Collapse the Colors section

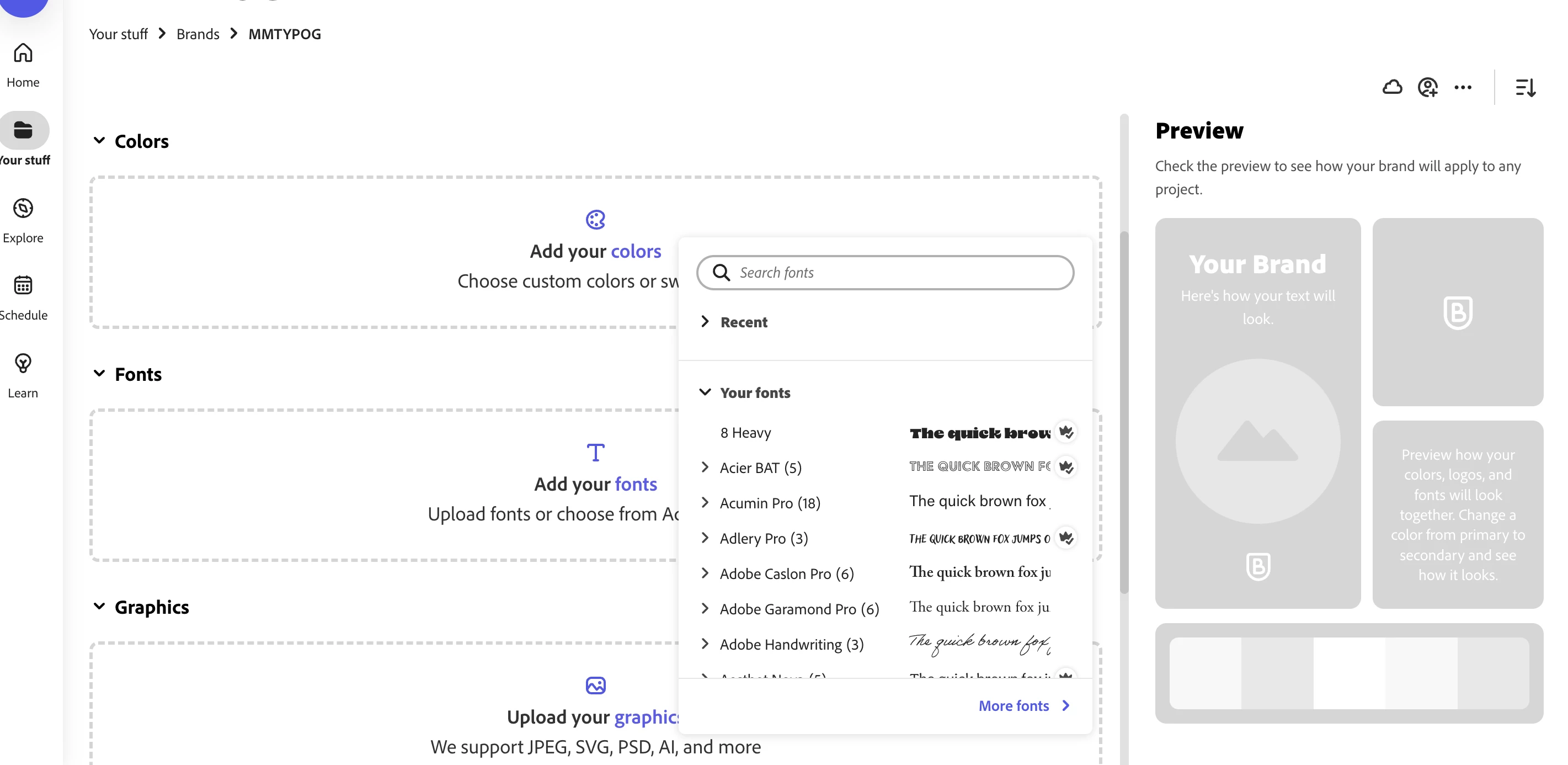coord(99,141)
